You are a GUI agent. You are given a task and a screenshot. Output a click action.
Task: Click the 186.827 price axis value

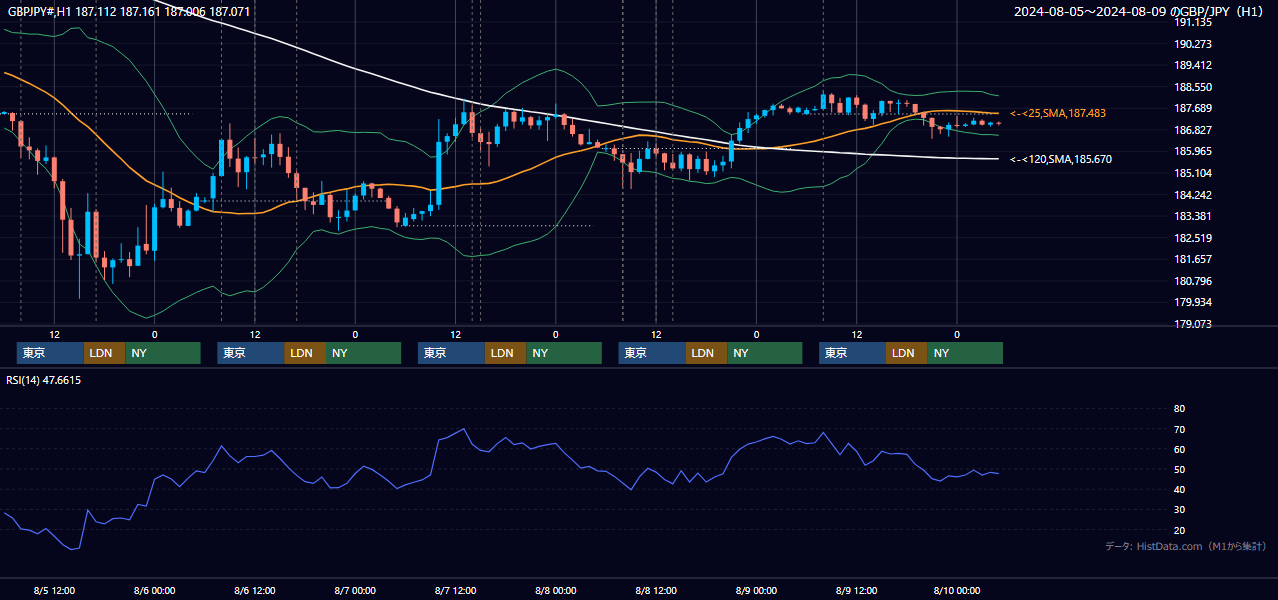pos(1192,130)
